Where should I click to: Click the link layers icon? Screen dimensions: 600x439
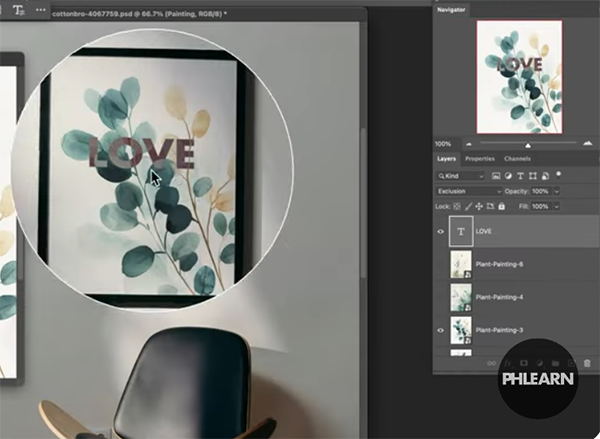tap(491, 363)
